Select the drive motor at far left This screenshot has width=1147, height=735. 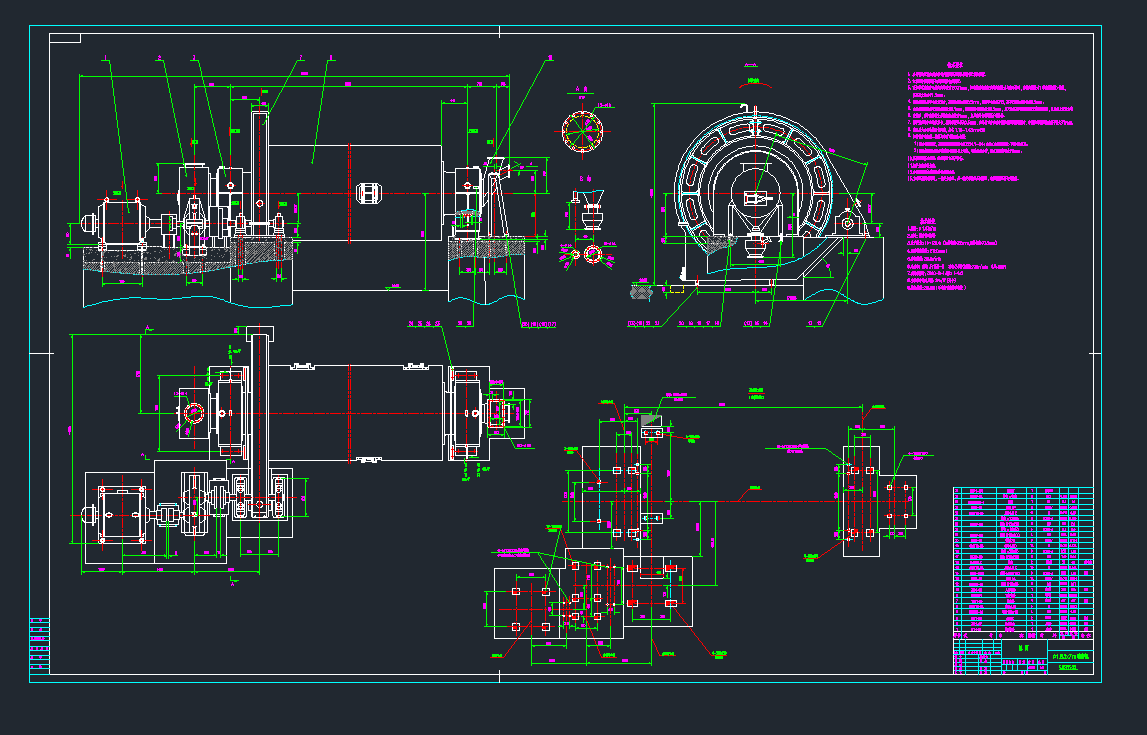121,221
